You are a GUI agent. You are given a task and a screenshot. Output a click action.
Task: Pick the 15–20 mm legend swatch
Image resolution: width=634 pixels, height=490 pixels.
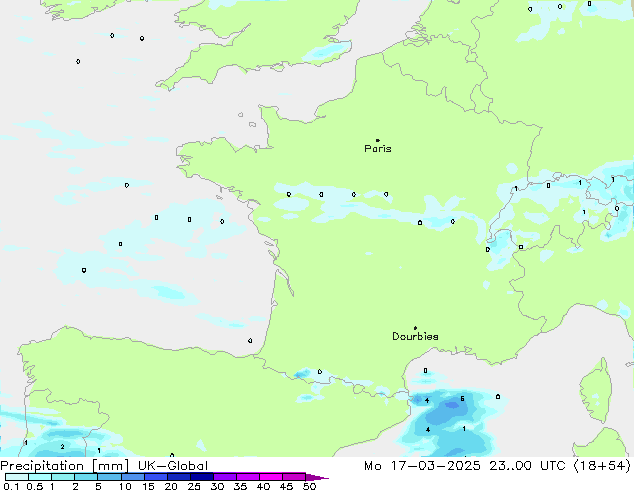click(156, 477)
